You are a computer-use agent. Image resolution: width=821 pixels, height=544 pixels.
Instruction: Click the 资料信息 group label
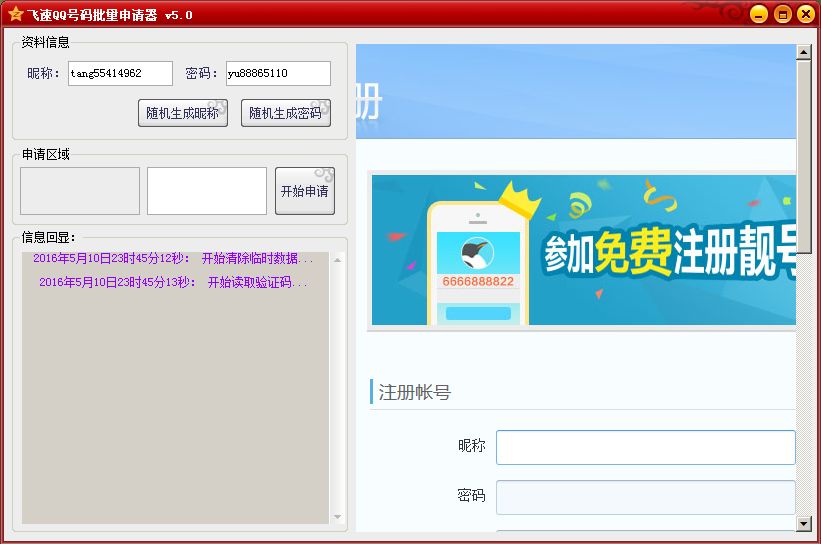click(x=46, y=42)
